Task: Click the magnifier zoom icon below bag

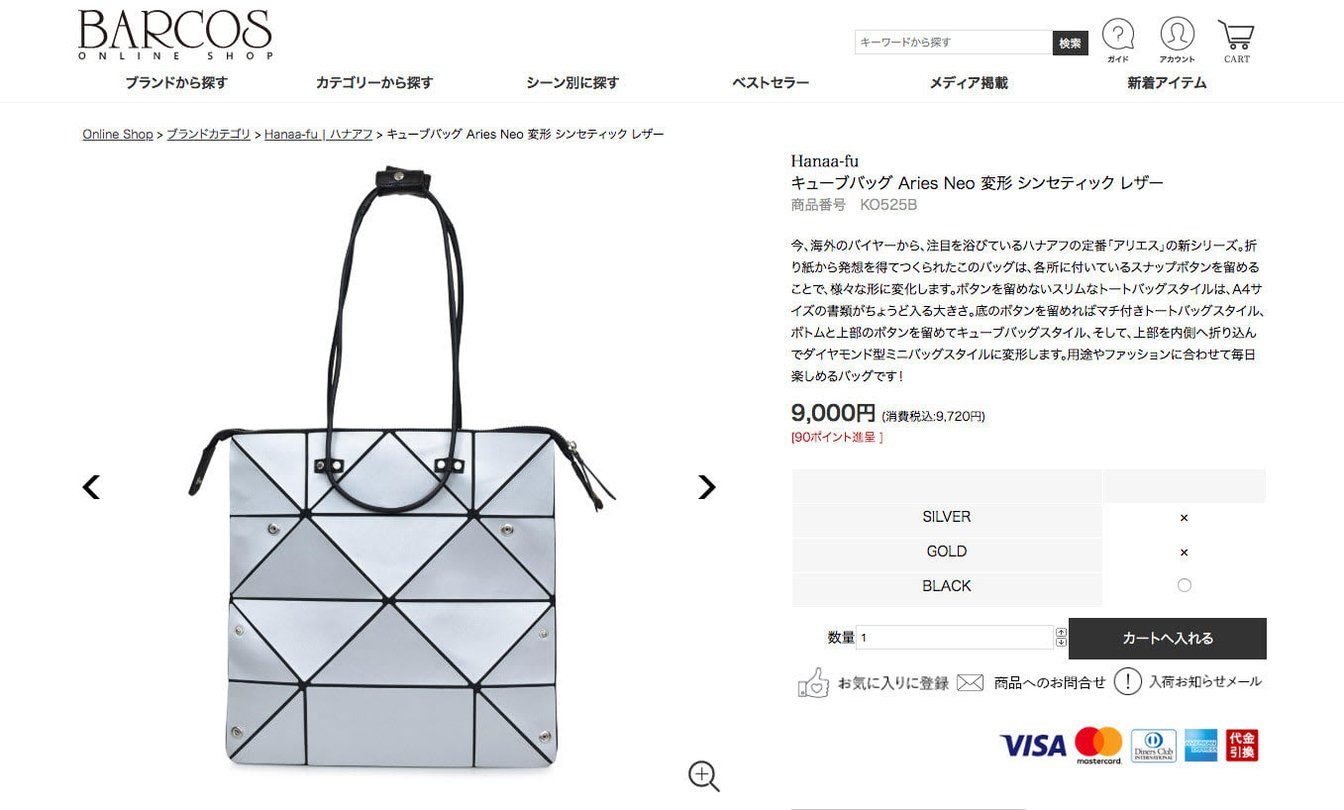Action: [704, 775]
